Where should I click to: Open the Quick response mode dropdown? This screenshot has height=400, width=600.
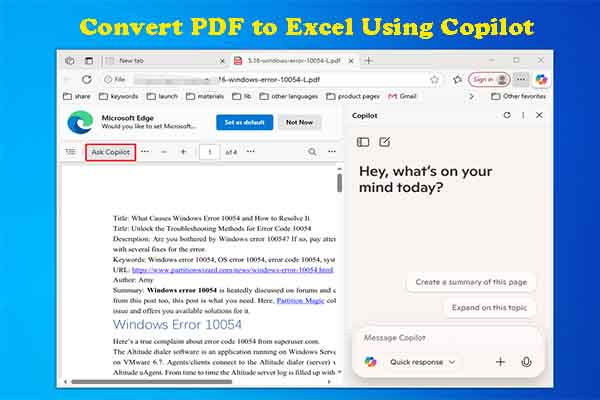(x=422, y=362)
